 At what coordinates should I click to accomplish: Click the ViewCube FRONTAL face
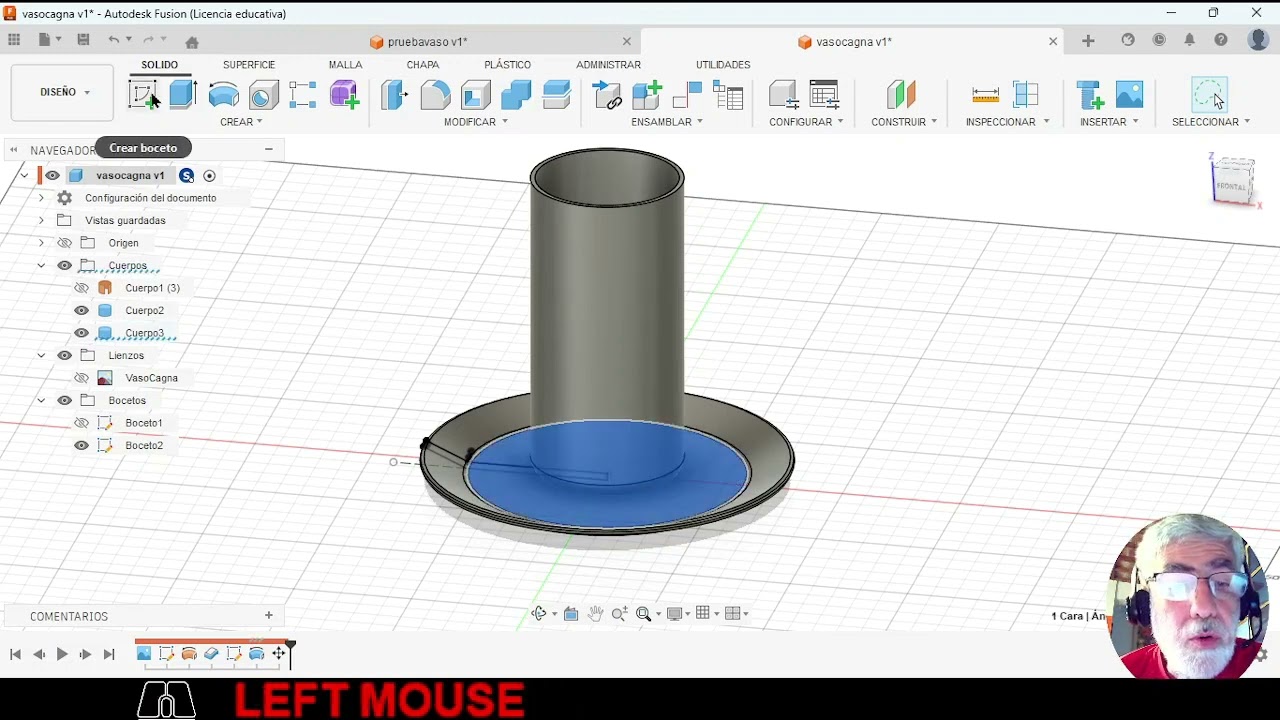click(x=1231, y=186)
